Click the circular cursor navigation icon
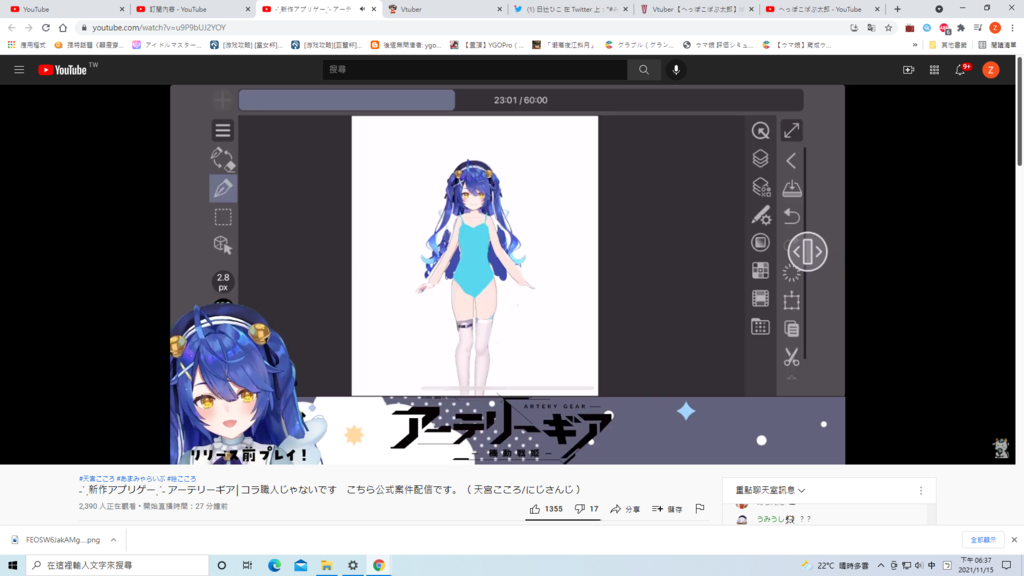Viewport: 1024px width, 576px height. 760,131
